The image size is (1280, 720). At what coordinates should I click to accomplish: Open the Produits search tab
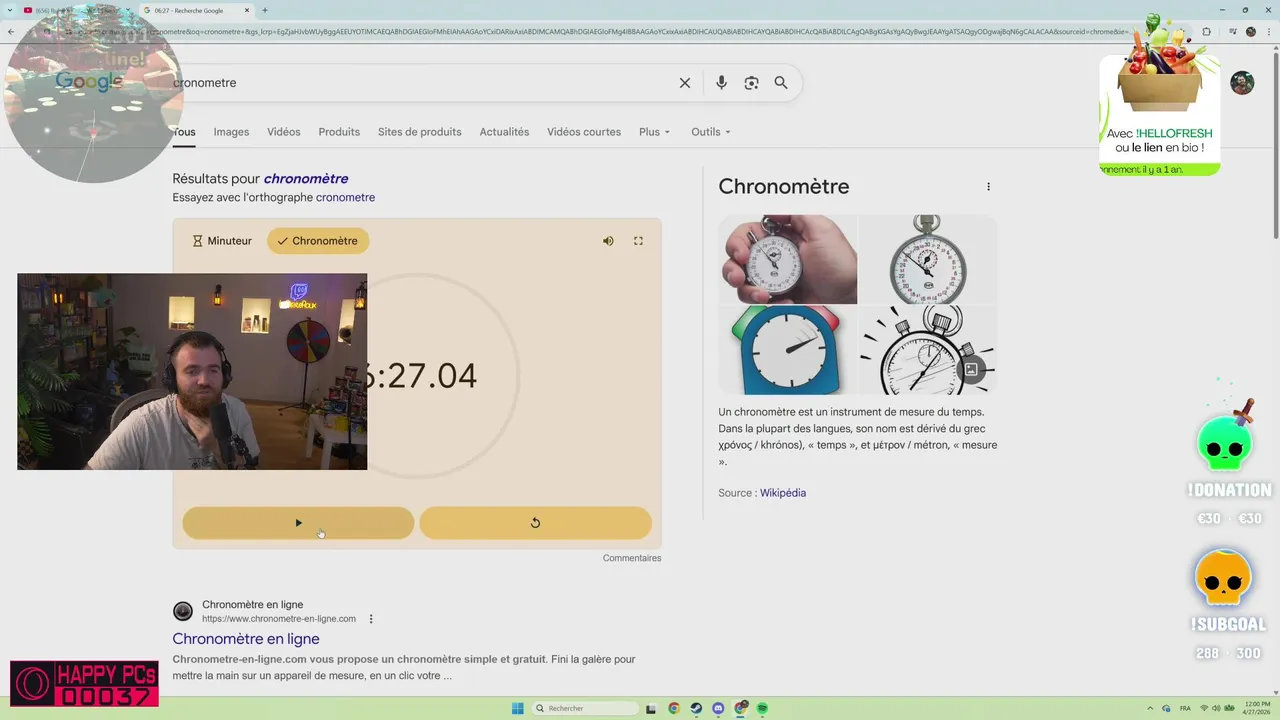(x=339, y=132)
